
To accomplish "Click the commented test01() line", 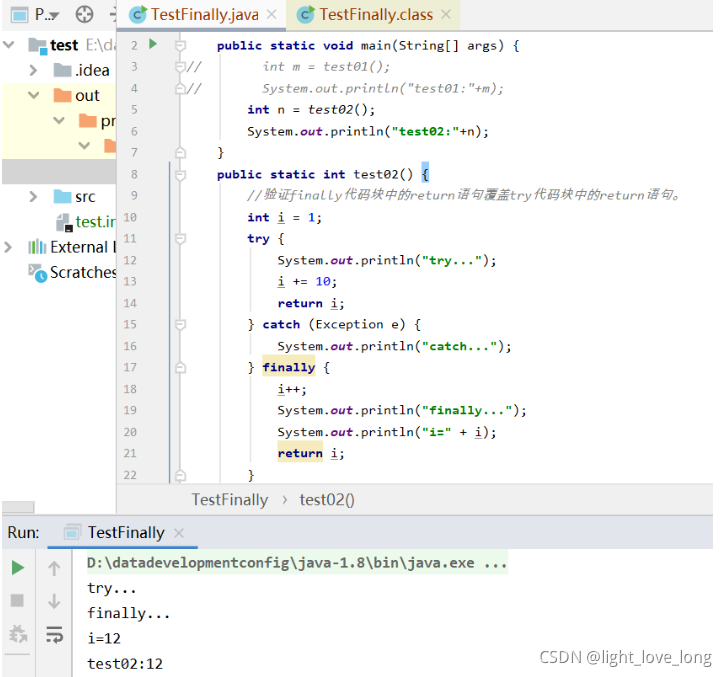I will click(326, 67).
